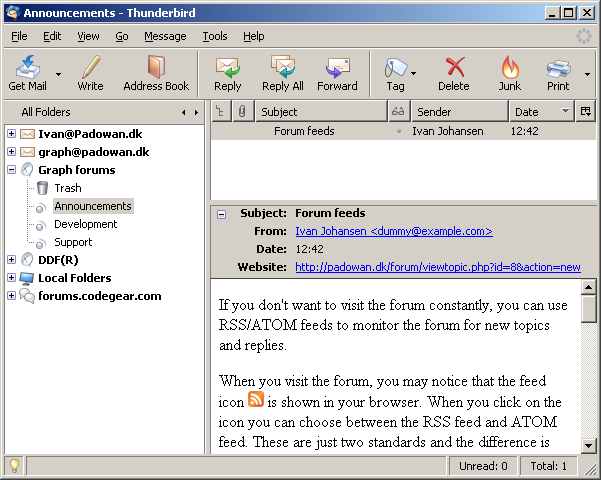
Task: Select the Development feed folder
Action: tap(85, 224)
